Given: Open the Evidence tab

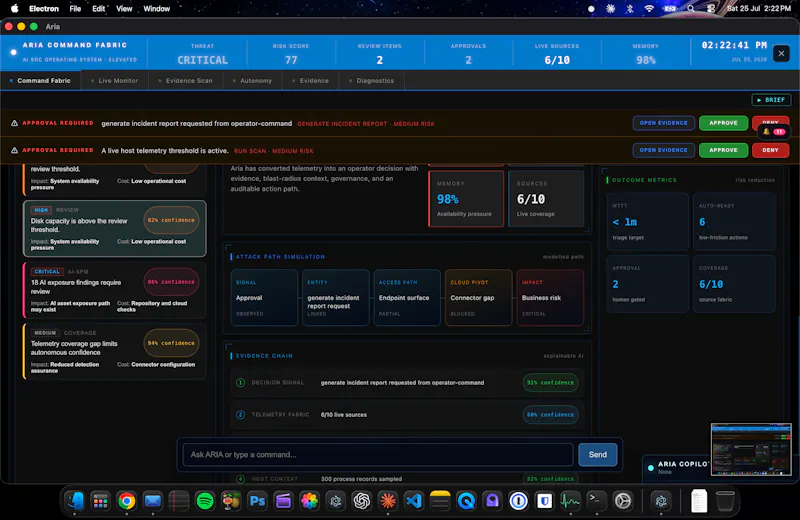Looking at the screenshot, I should point(310,81).
